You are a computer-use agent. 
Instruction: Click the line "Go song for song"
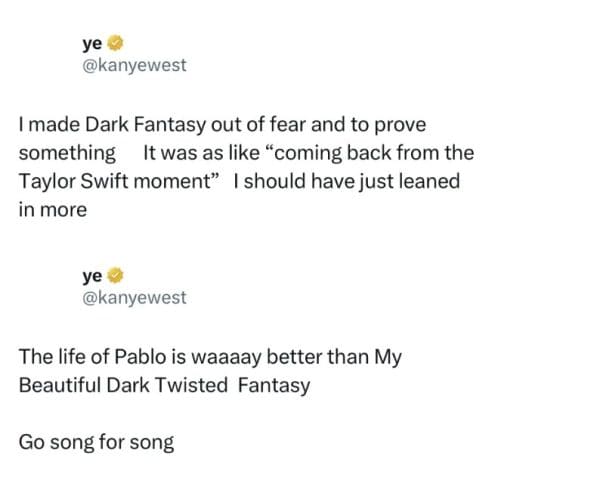(x=96, y=441)
